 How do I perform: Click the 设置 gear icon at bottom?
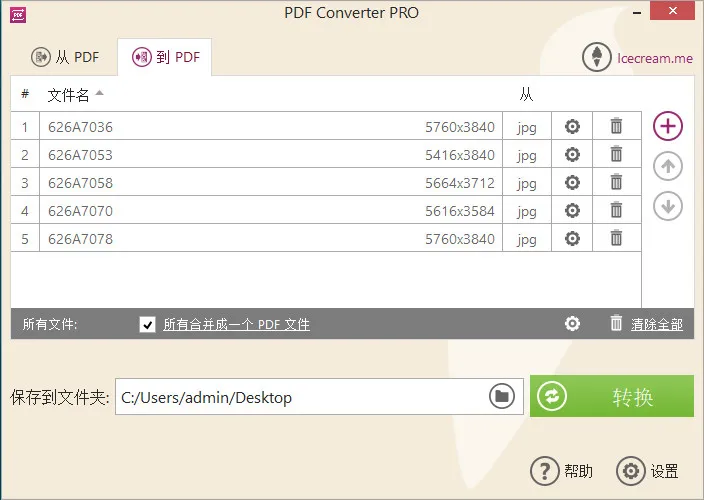(x=631, y=471)
